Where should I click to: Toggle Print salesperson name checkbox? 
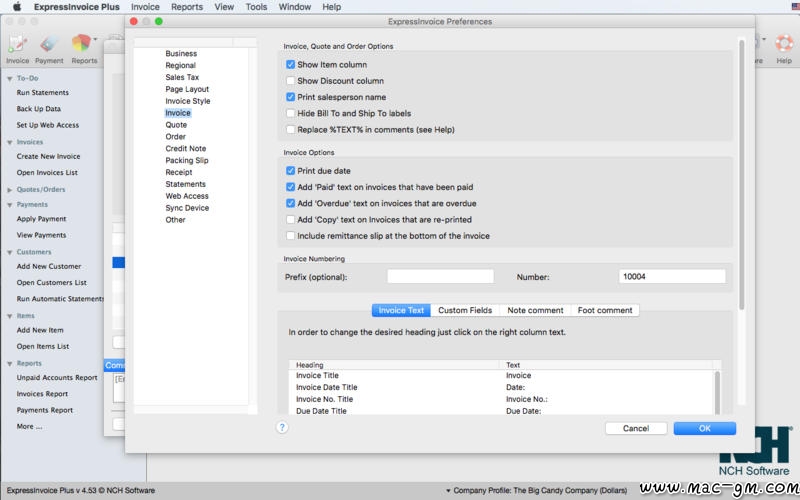coord(290,97)
